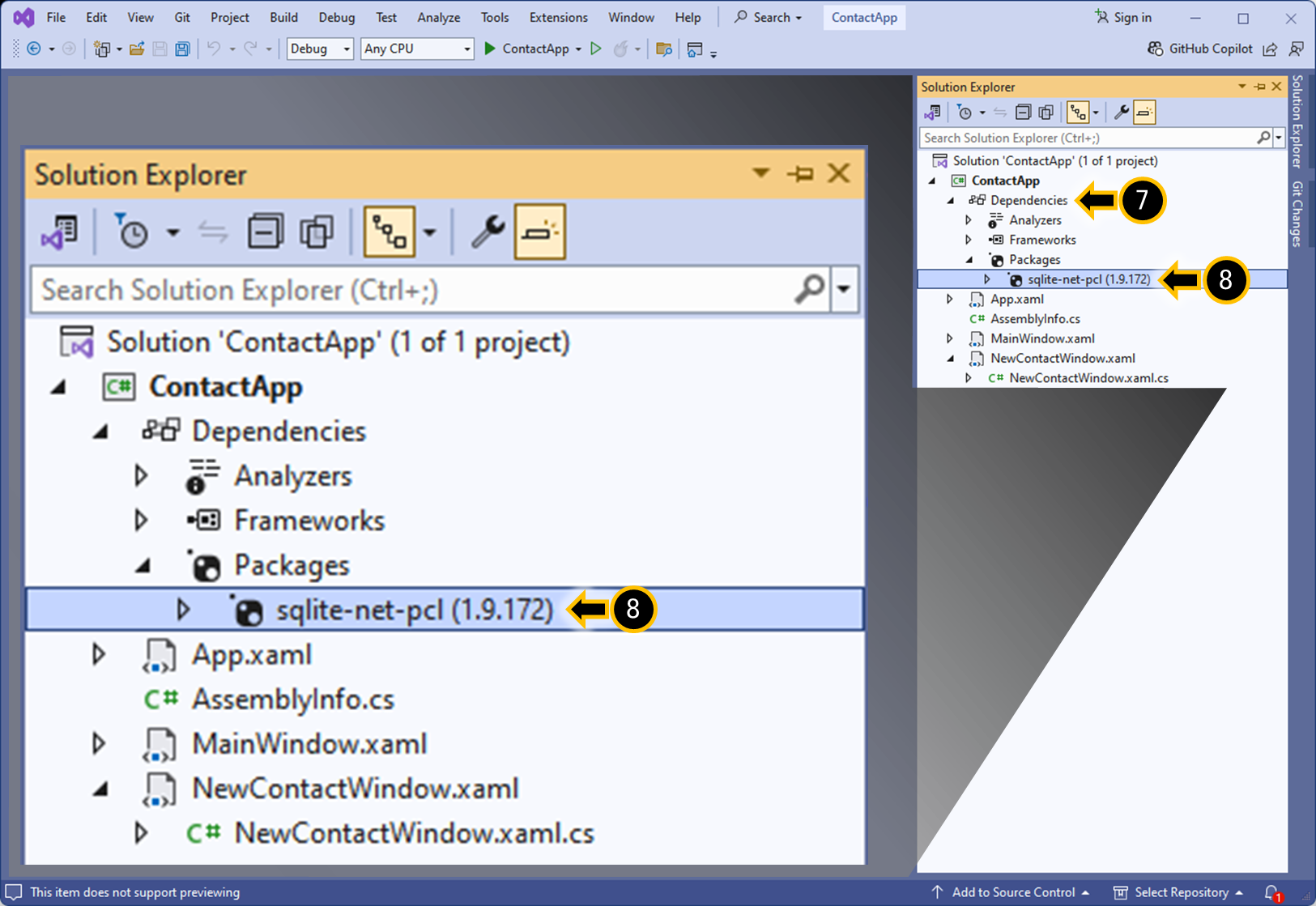Open the Debug configuration dropdown
1316x906 pixels.
[x=321, y=49]
